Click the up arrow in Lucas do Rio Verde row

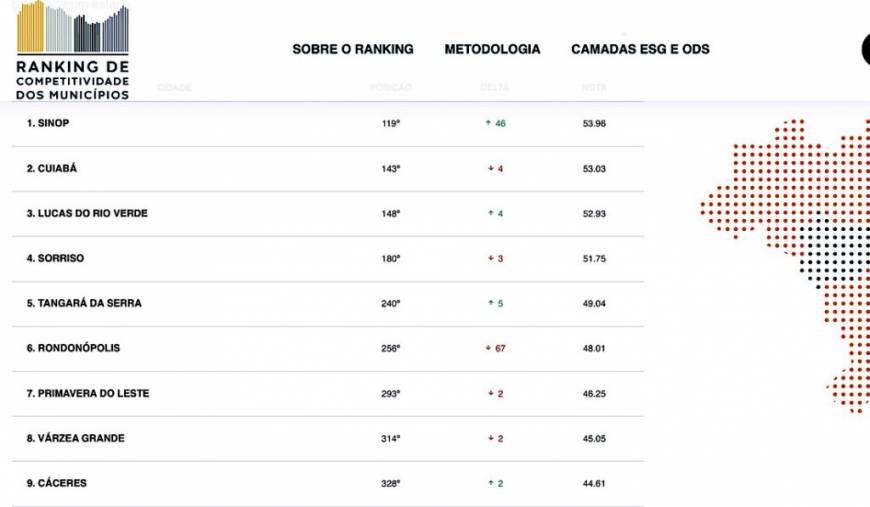[490, 213]
